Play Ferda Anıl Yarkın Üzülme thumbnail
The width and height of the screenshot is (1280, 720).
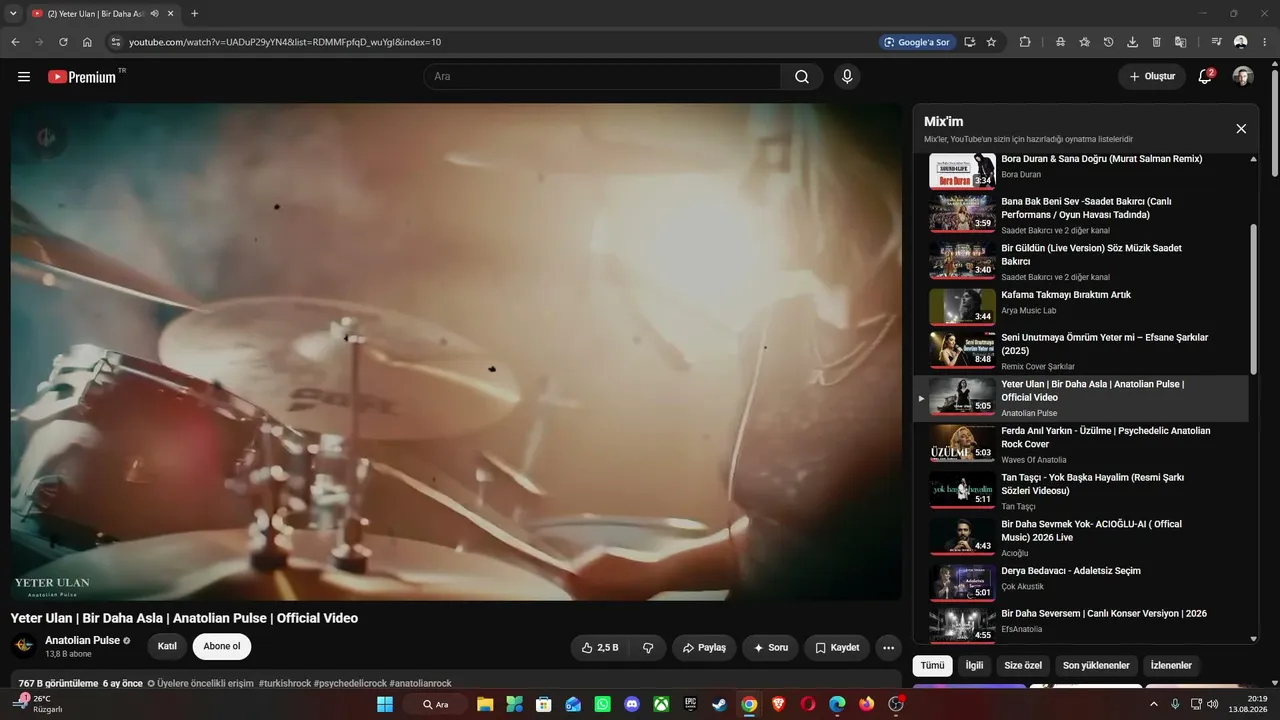[962, 442]
